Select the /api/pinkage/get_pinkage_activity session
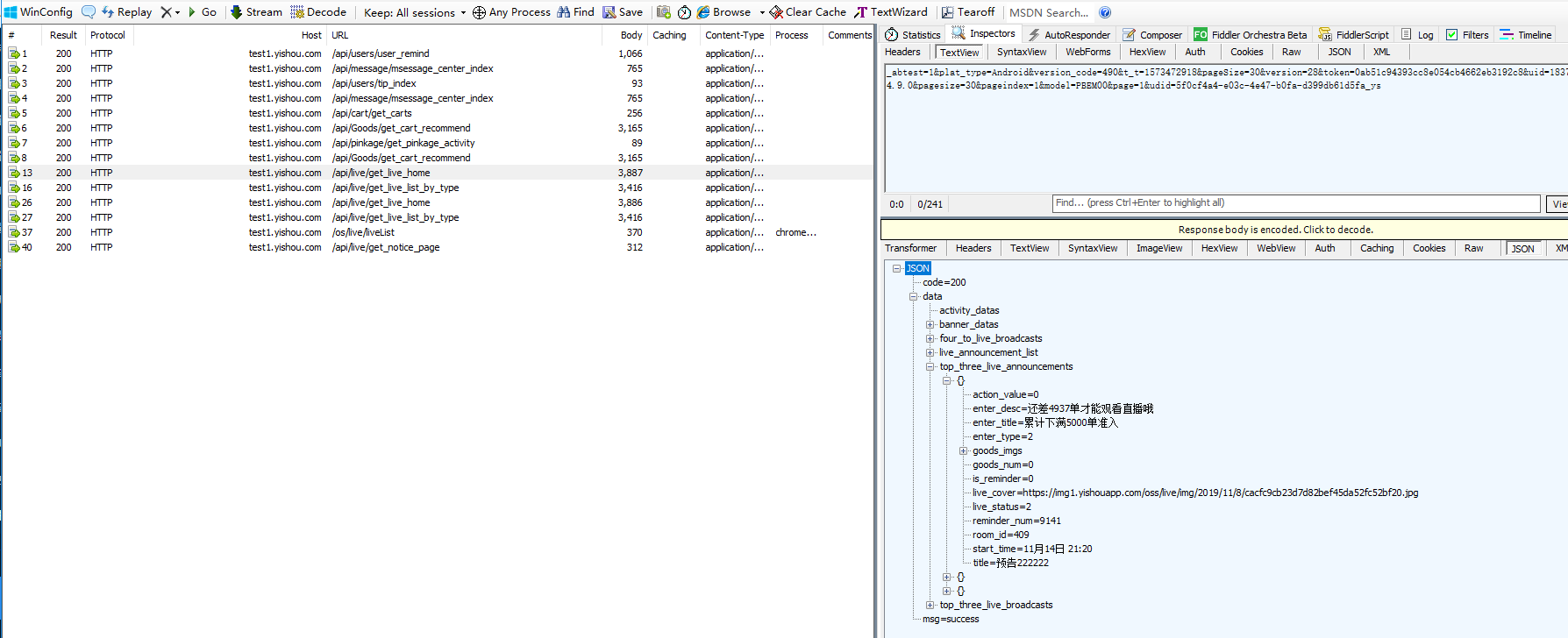The height and width of the screenshot is (638, 1568). tap(438, 143)
